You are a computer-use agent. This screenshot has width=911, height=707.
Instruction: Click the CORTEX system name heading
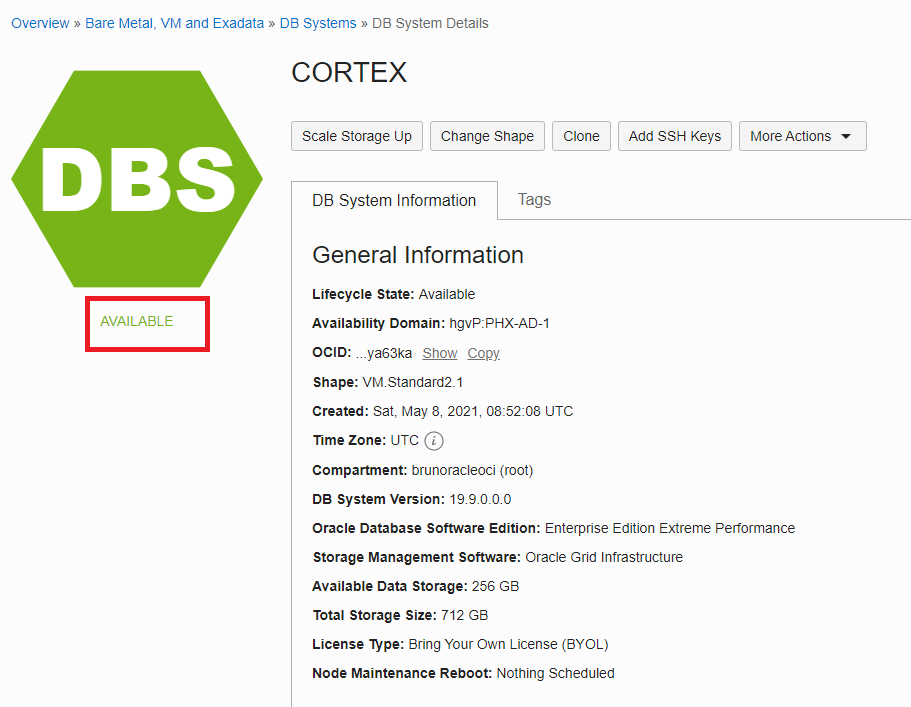(349, 73)
